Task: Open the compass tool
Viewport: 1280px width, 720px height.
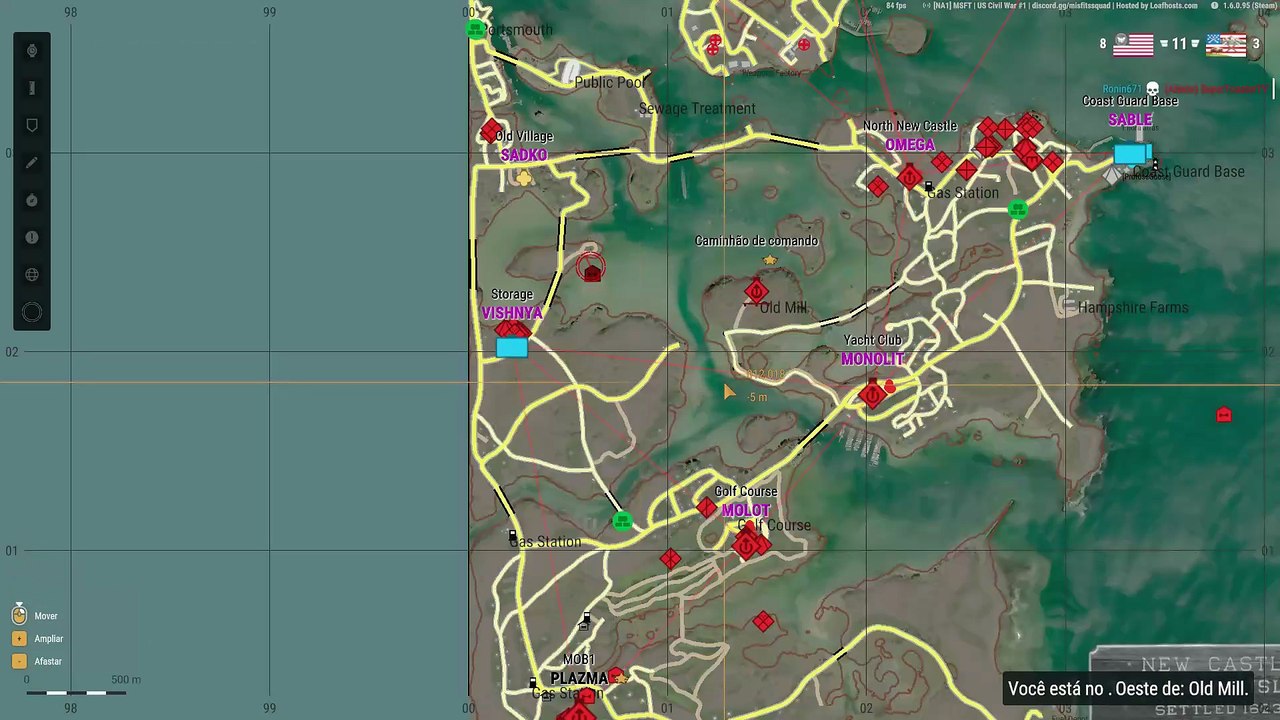Action: [32, 200]
